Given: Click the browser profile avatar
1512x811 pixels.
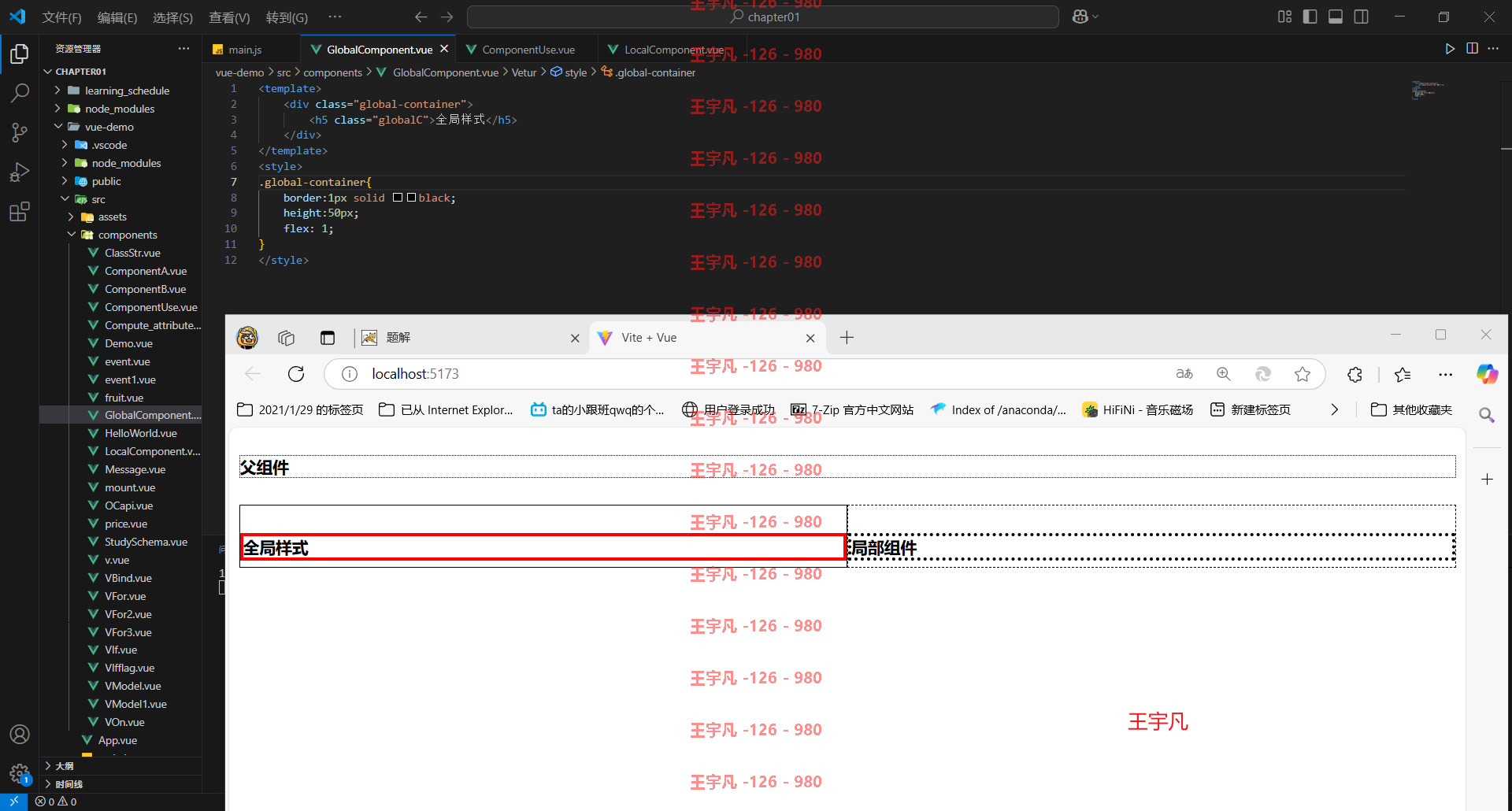Looking at the screenshot, I should coord(247,338).
